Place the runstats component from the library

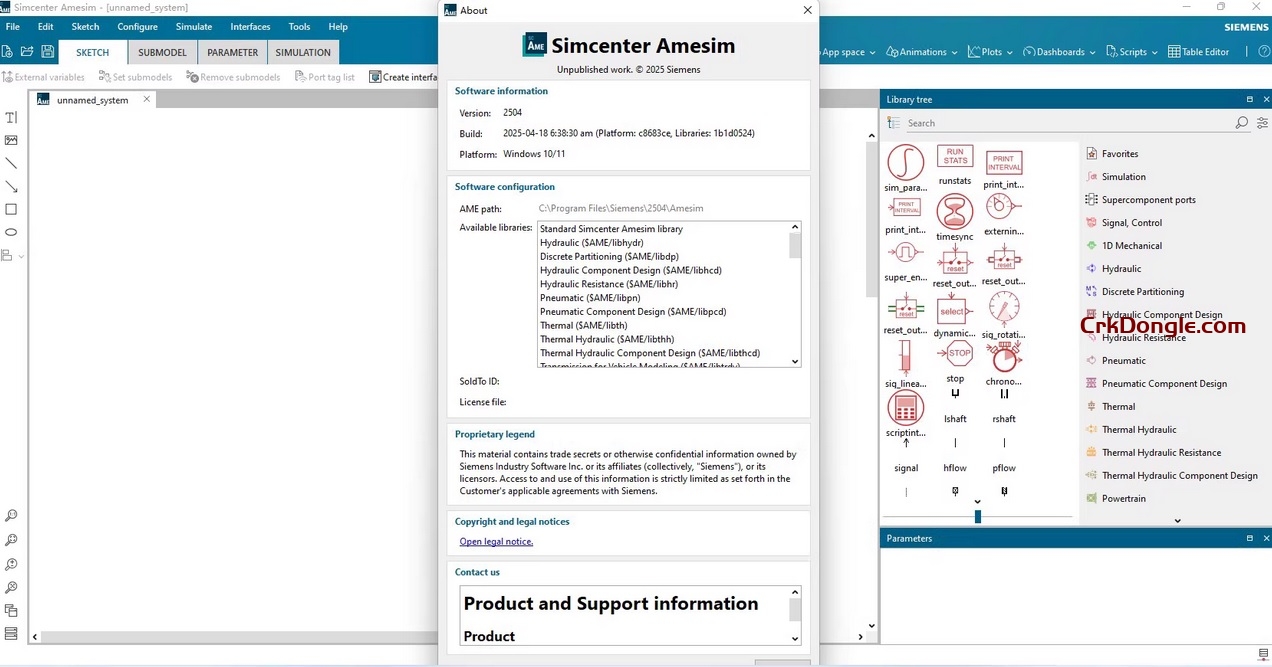point(954,158)
